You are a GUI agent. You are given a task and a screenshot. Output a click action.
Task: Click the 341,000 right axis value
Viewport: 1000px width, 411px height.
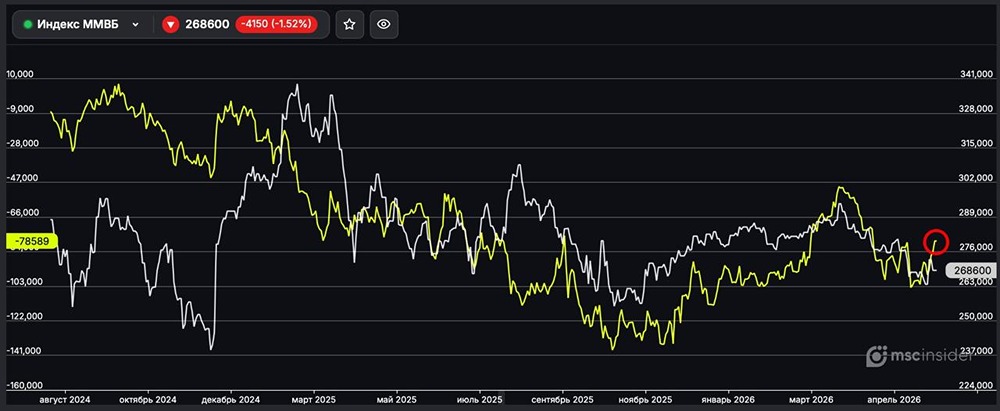click(x=976, y=75)
